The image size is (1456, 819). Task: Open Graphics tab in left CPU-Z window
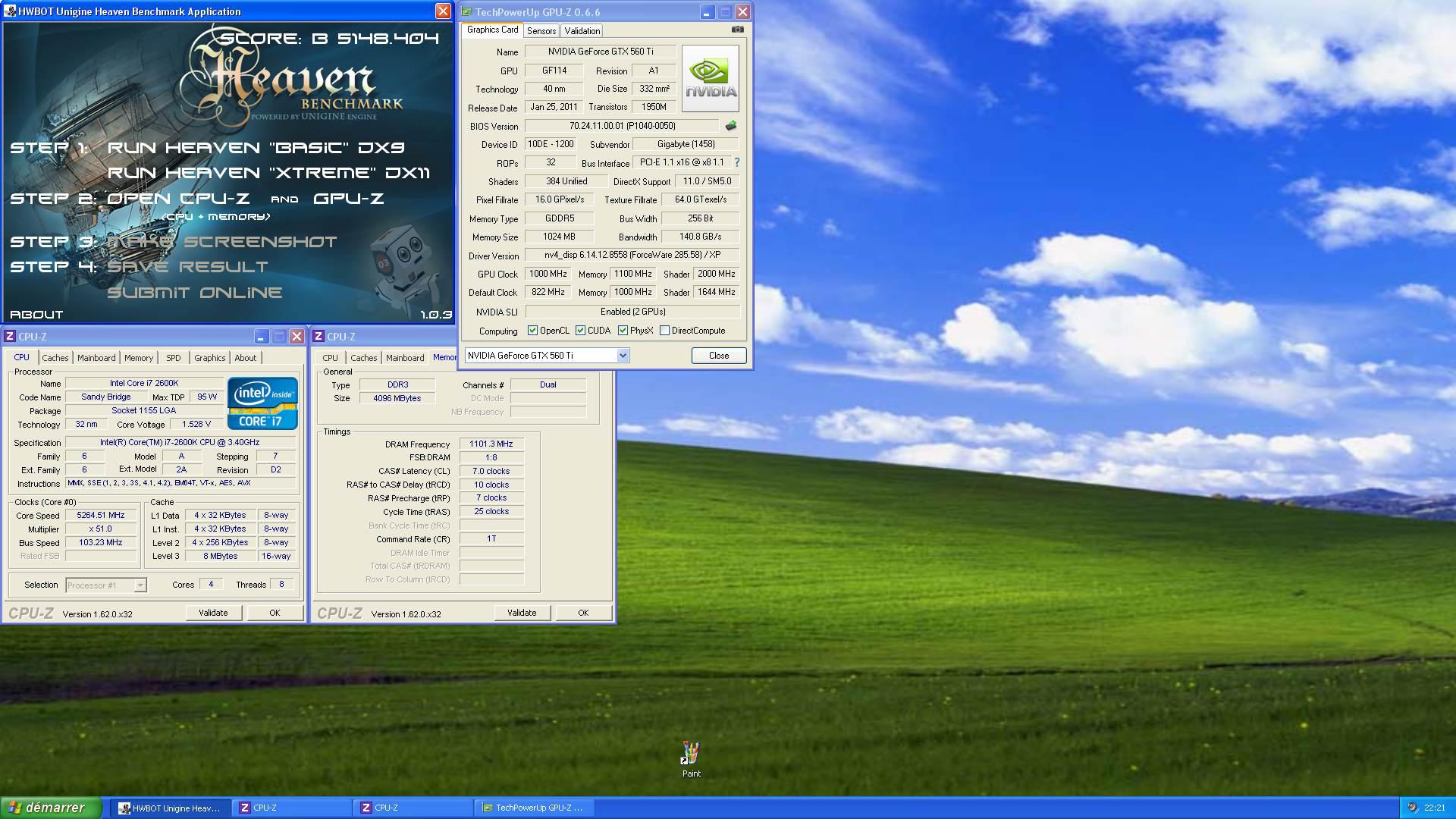(x=210, y=358)
